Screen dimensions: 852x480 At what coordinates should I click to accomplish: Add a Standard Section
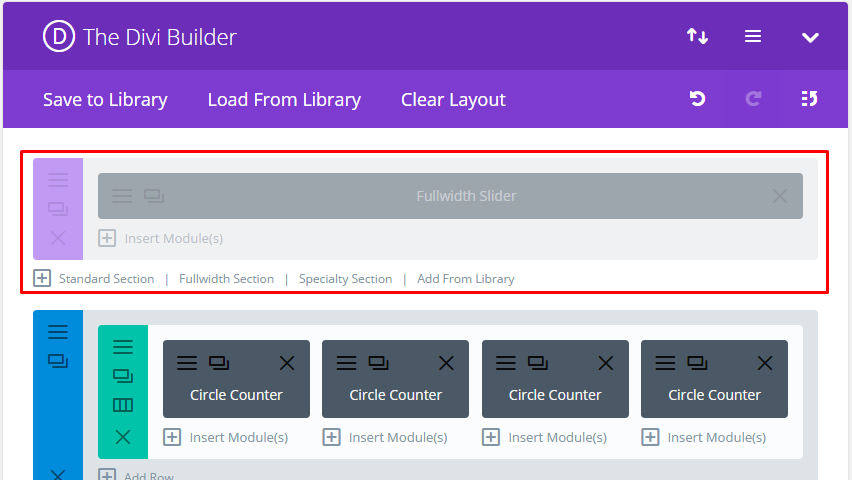pyautogui.click(x=106, y=278)
